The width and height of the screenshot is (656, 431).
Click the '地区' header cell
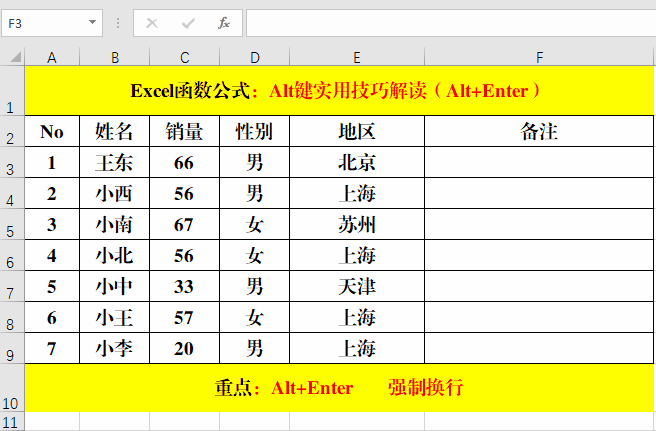point(357,131)
